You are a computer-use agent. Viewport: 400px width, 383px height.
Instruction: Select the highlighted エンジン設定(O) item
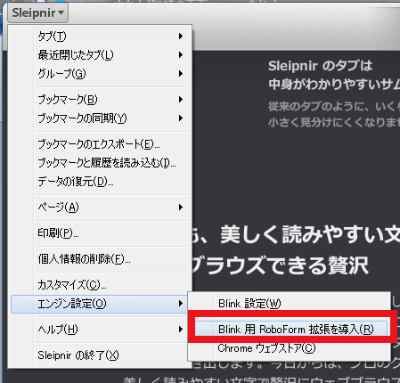click(x=99, y=304)
